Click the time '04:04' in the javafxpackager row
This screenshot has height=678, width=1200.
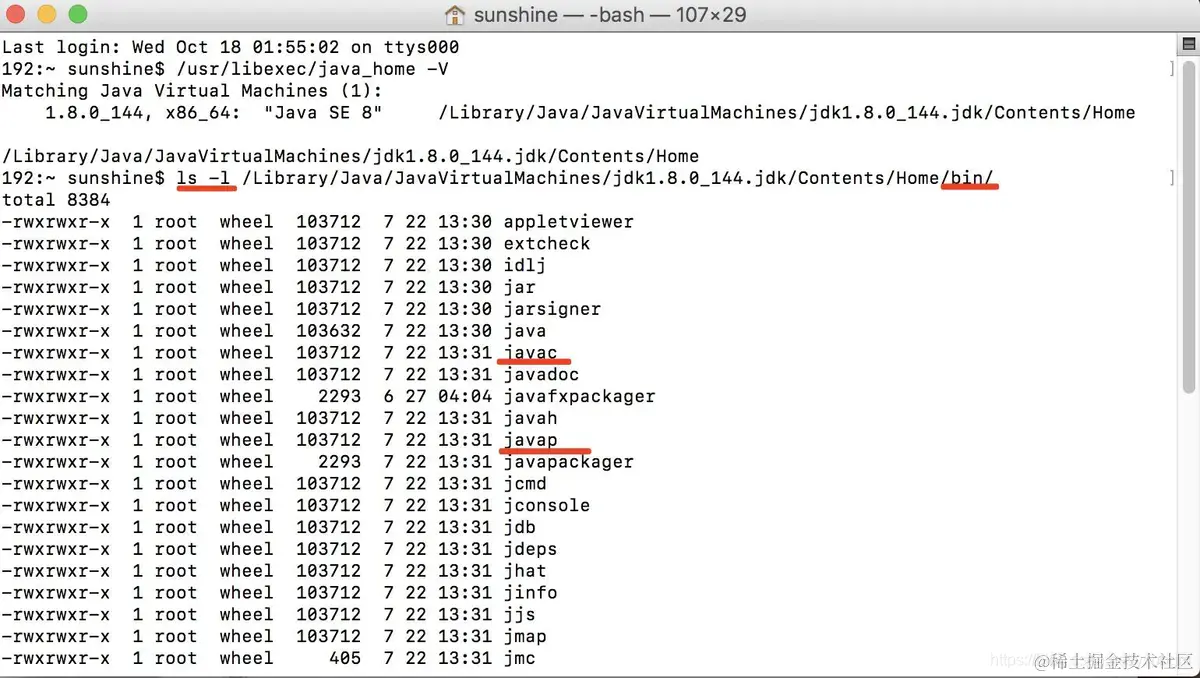(x=465, y=397)
